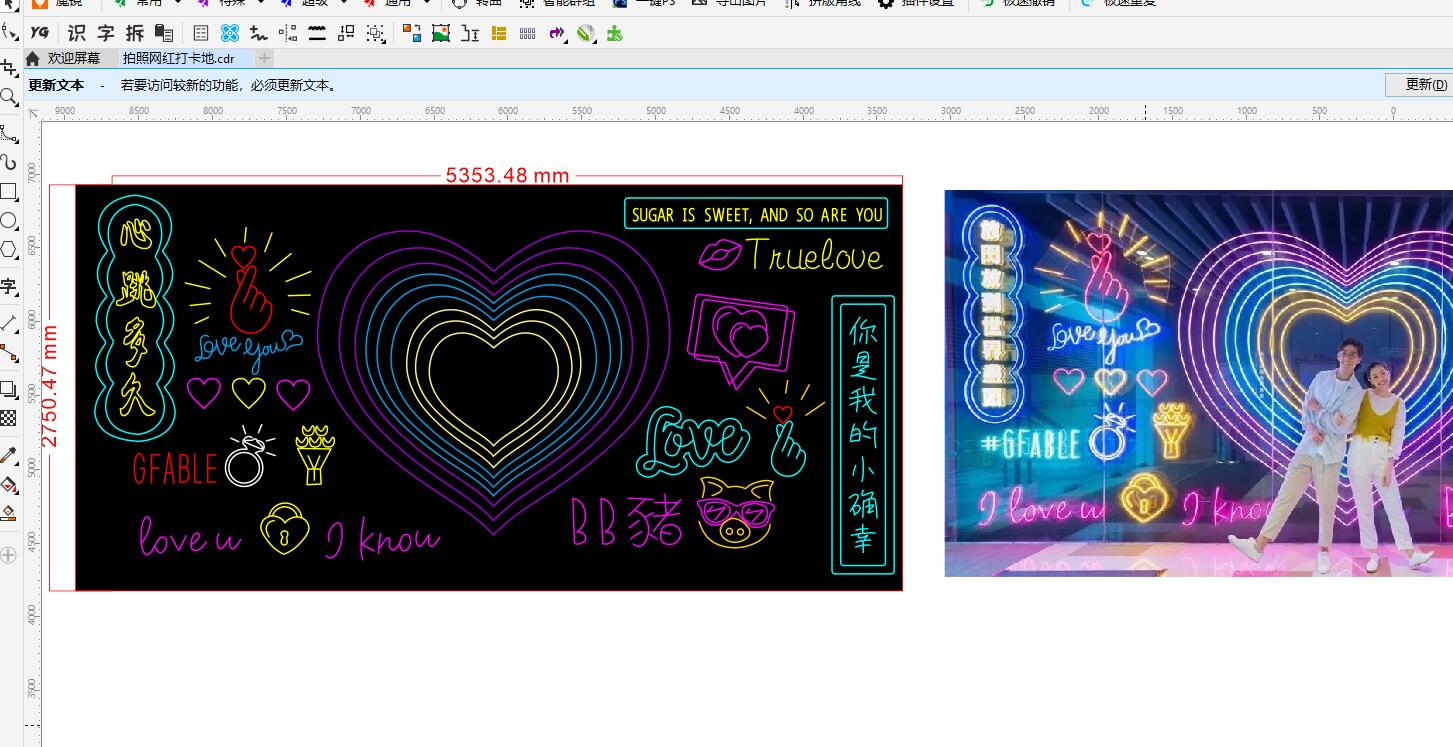
Task: Select the Zoom magnifier tool
Action: tap(8, 97)
